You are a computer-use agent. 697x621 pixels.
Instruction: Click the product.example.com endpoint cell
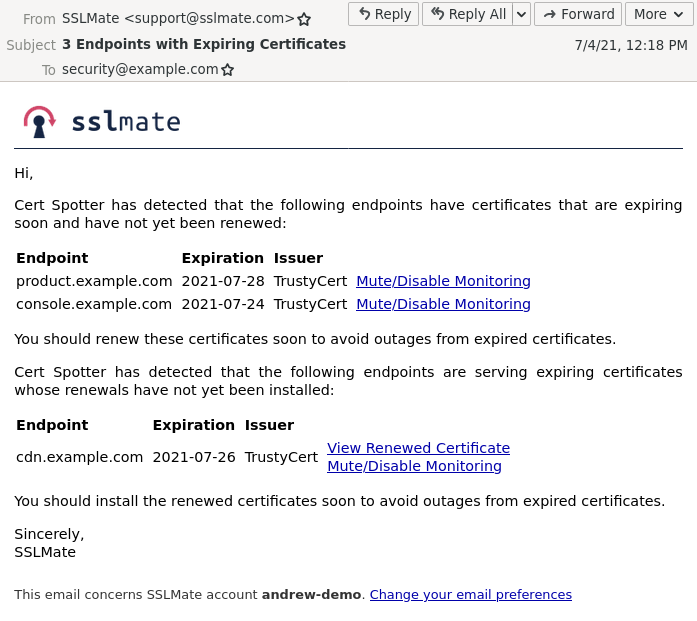(94, 281)
